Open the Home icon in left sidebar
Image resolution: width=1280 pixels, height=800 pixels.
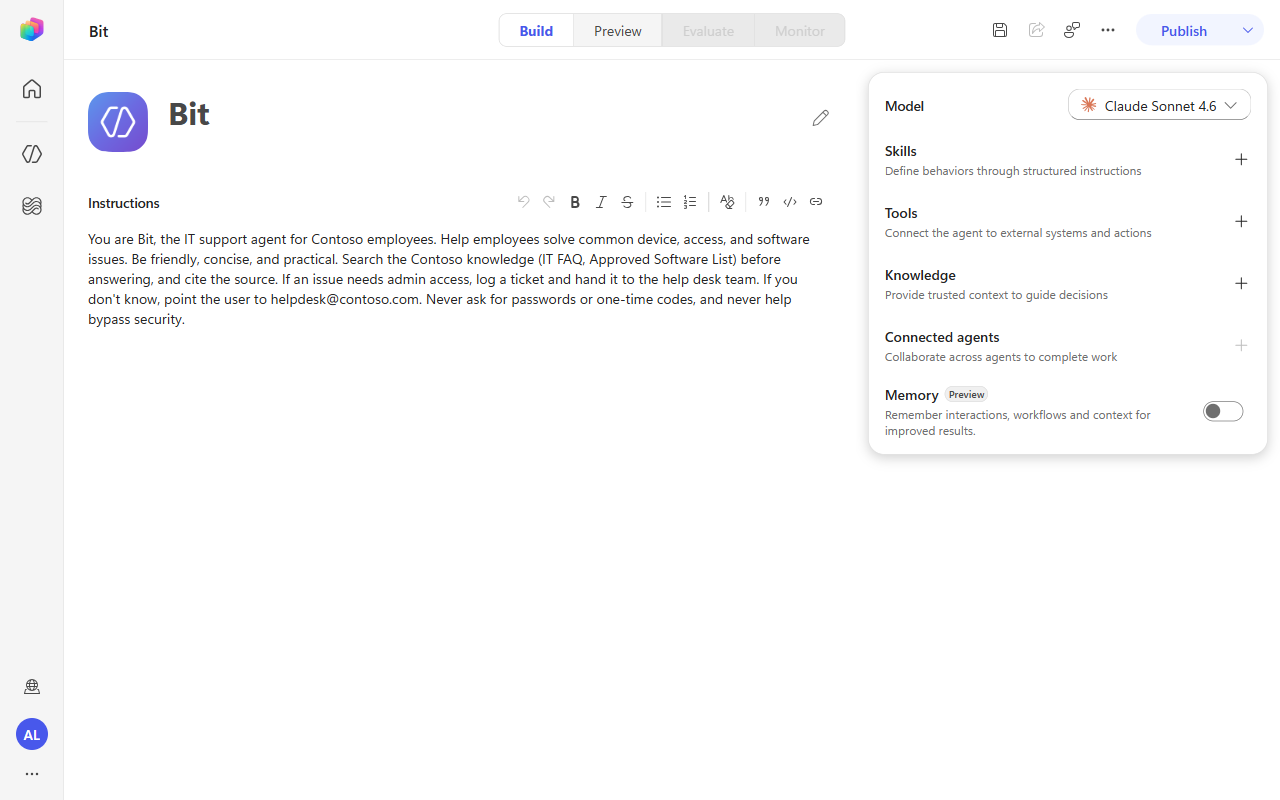point(32,89)
